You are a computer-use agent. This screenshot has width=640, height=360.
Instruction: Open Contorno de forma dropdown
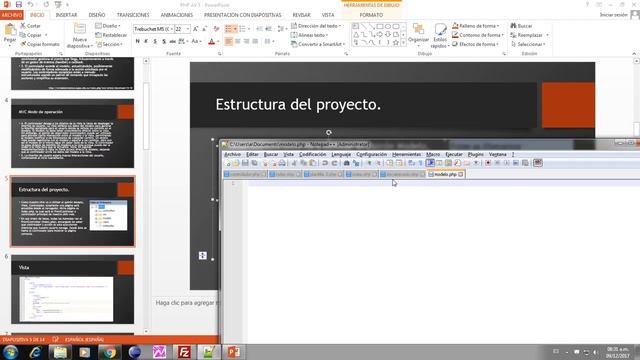pyautogui.click(x=478, y=35)
